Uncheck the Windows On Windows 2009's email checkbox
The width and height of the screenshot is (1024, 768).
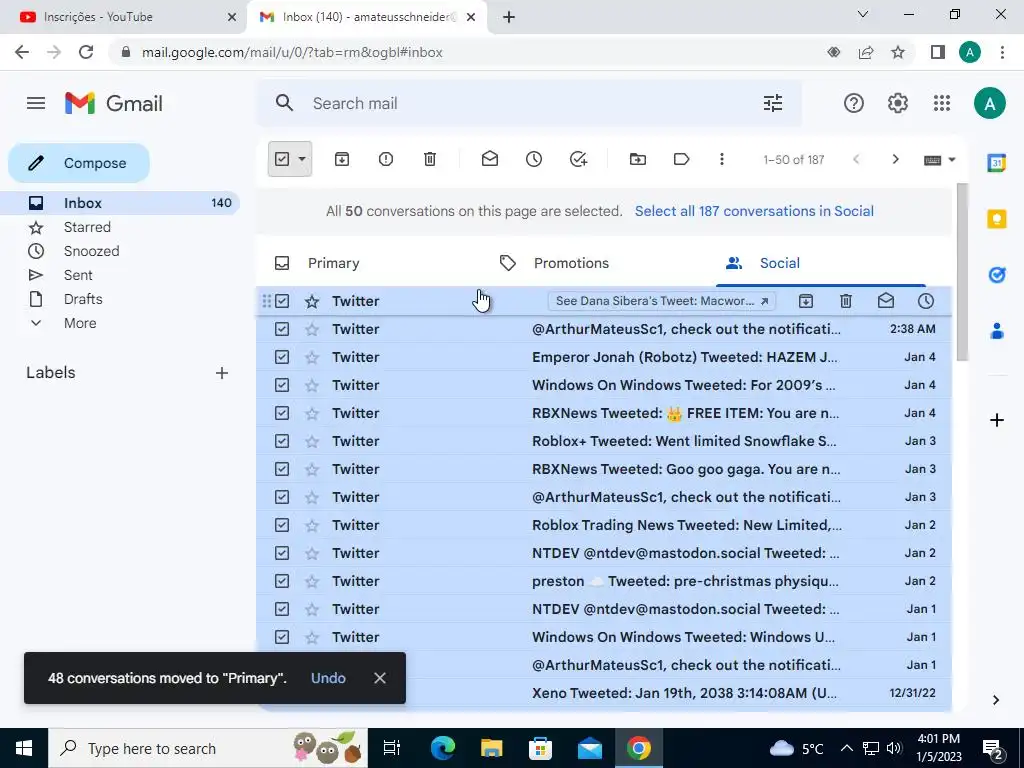point(281,385)
